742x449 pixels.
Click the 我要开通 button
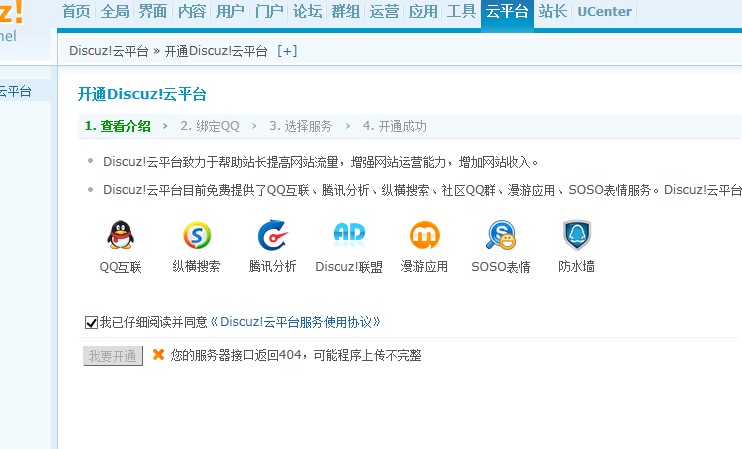(113, 356)
